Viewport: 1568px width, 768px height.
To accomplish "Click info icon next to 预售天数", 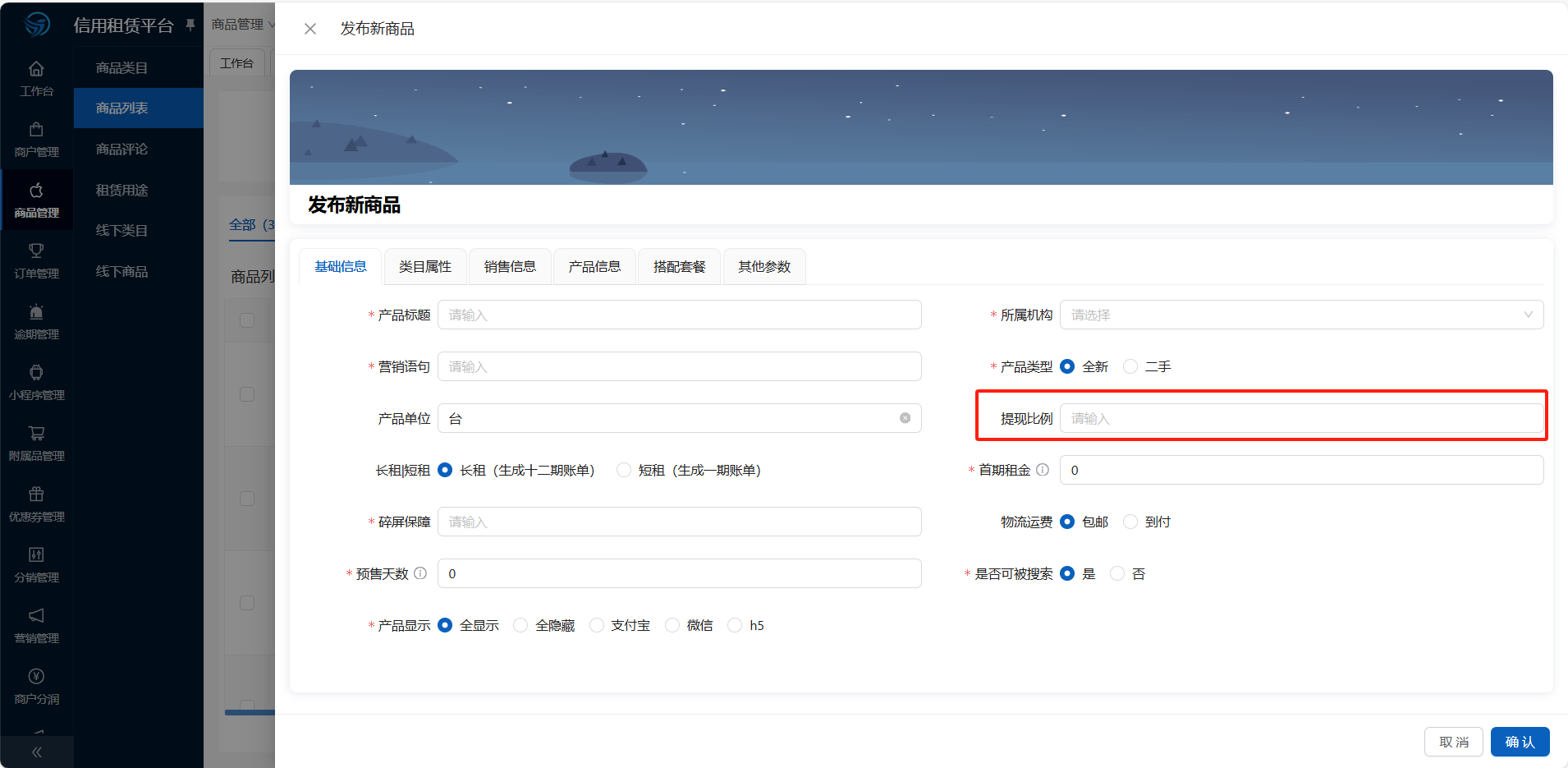I will pos(420,573).
